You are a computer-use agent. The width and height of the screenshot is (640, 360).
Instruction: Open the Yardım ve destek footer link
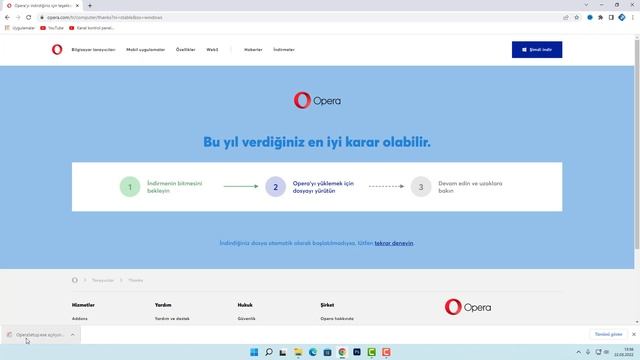click(x=172, y=318)
